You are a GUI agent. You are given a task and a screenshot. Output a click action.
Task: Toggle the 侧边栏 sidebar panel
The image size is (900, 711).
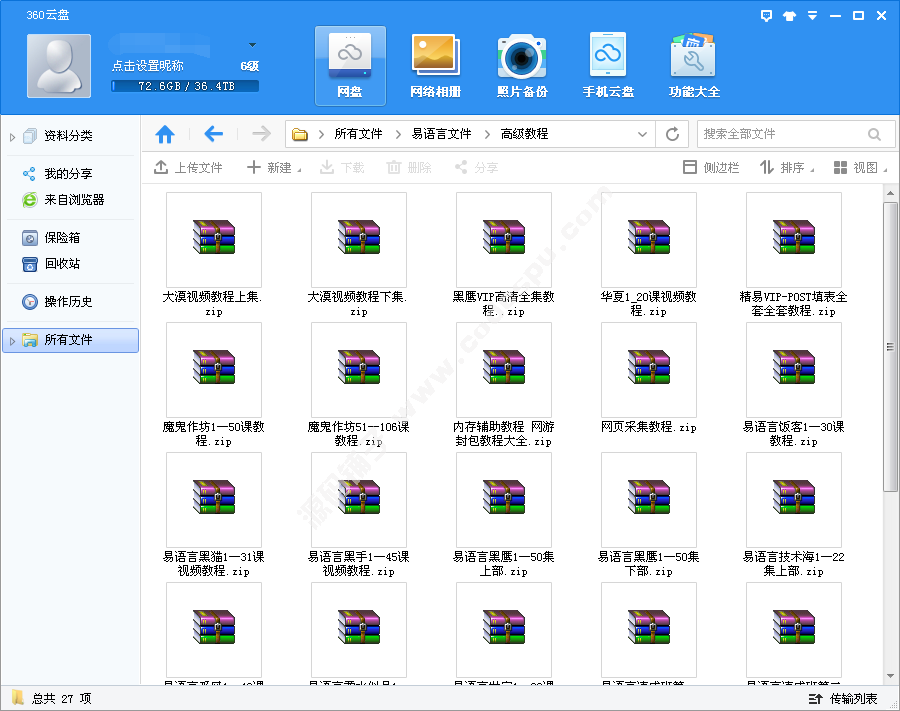(x=711, y=168)
